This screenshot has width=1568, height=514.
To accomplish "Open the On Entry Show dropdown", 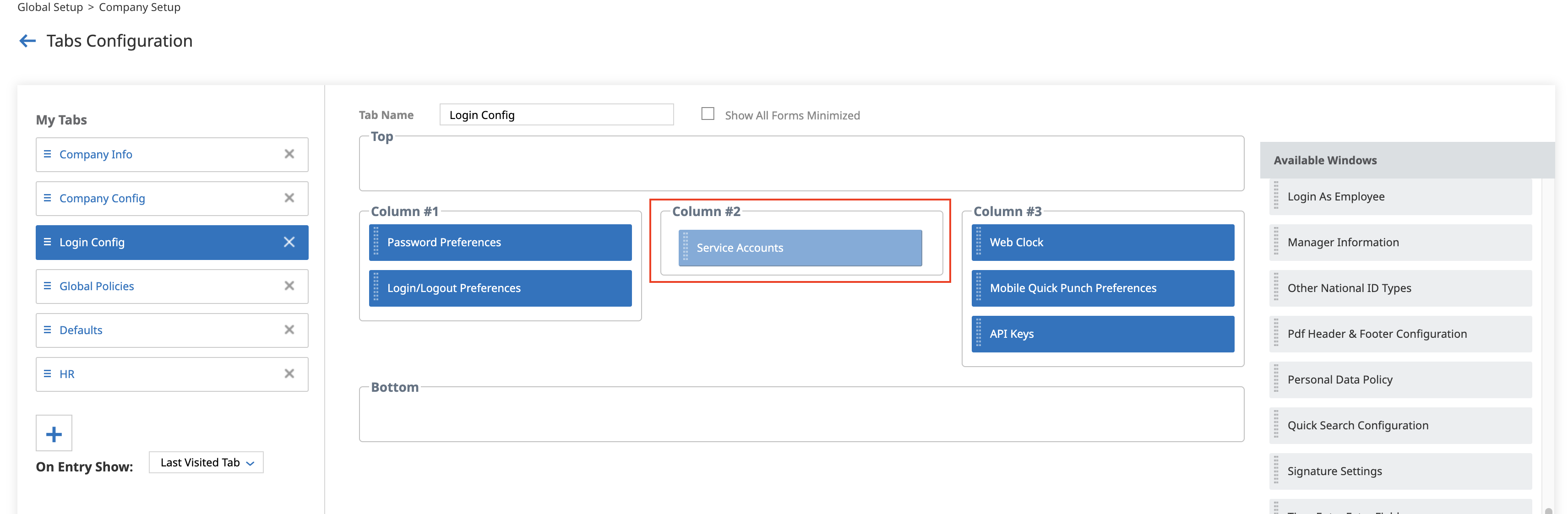I will tap(206, 463).
